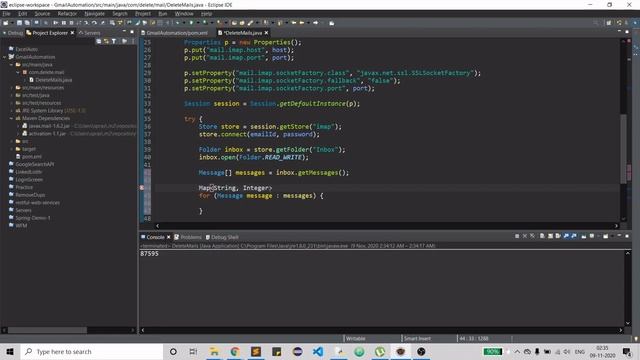Switch to the GmailAutomation/pom.xml editor tab
Viewport: 640px width, 360px height.
pyautogui.click(x=174, y=33)
